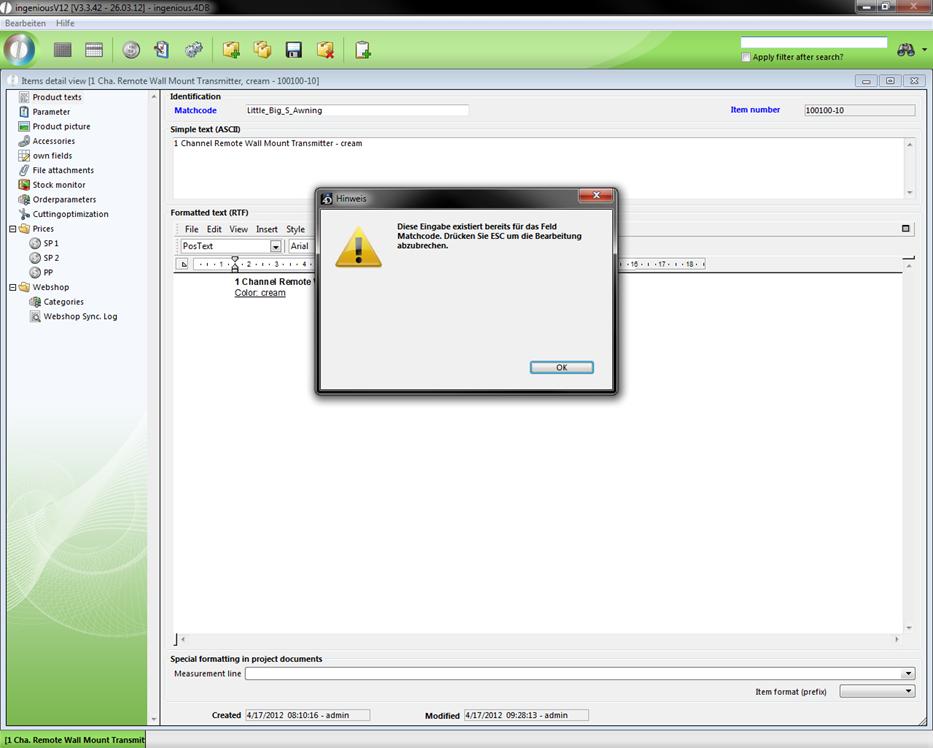Collapse the Prices tree node
The height and width of the screenshot is (748, 933).
tap(13, 229)
